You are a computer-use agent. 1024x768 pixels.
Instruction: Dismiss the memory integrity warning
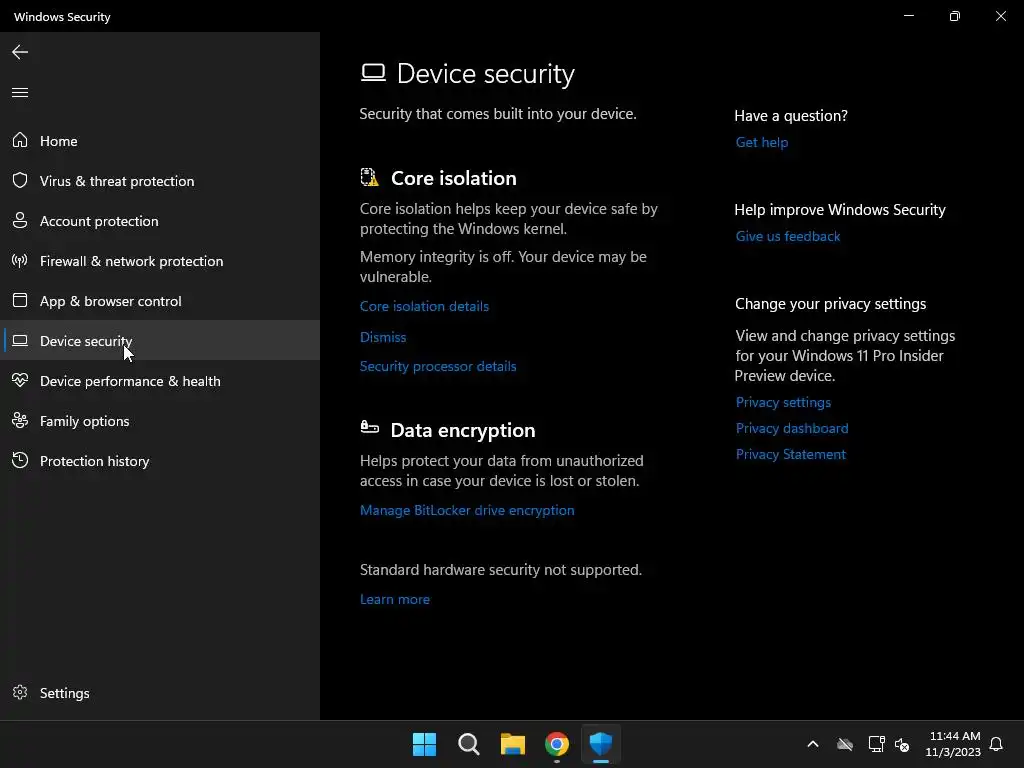[x=383, y=337]
